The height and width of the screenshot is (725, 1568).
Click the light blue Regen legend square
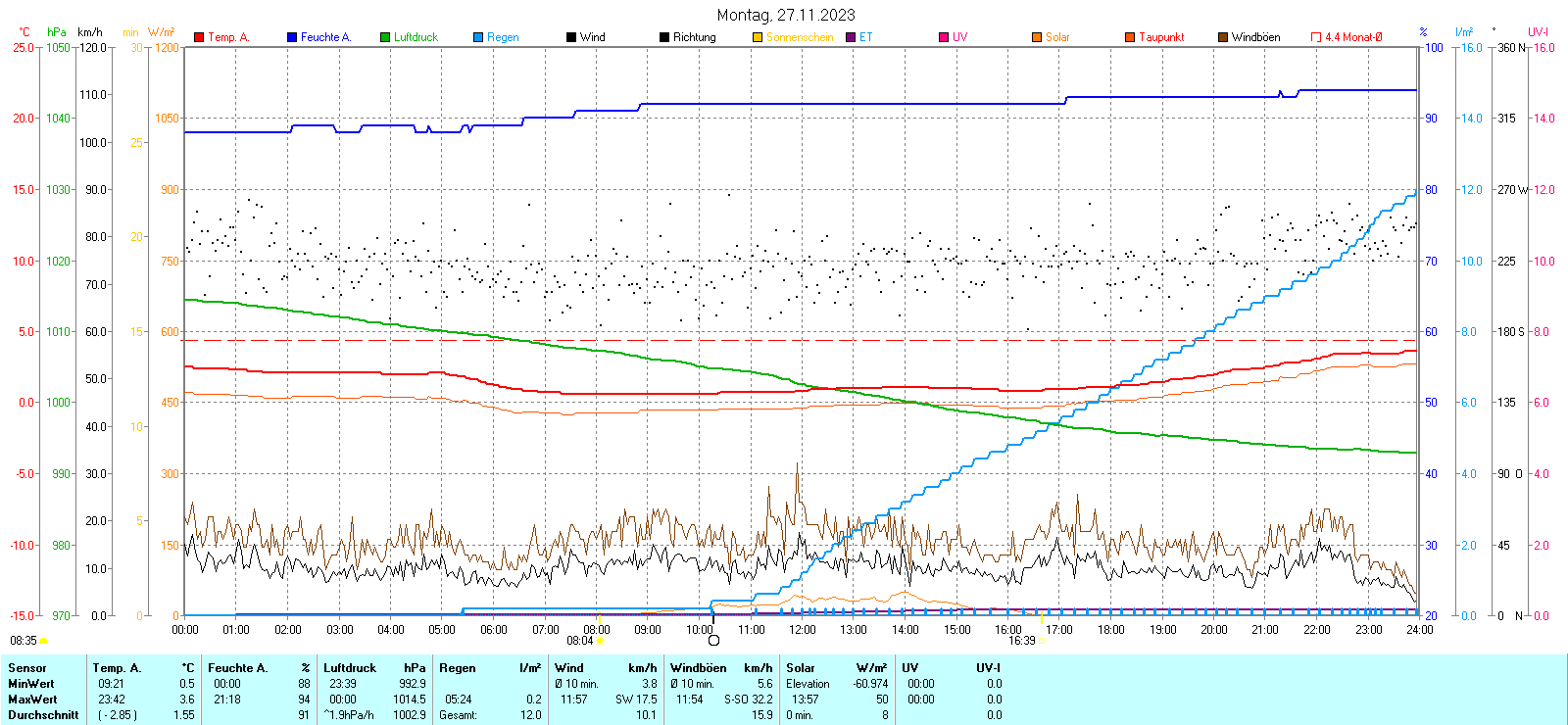pos(478,37)
